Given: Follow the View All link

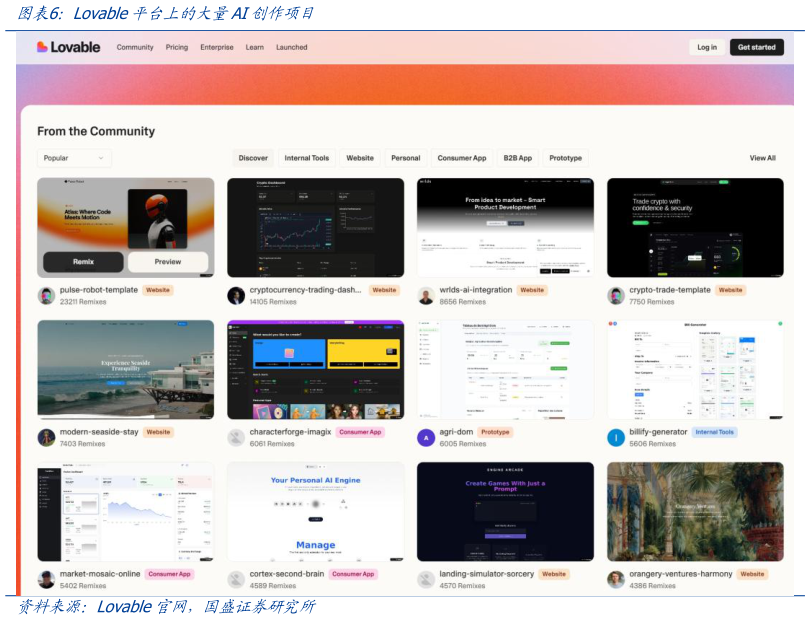Looking at the screenshot, I should click(x=762, y=158).
